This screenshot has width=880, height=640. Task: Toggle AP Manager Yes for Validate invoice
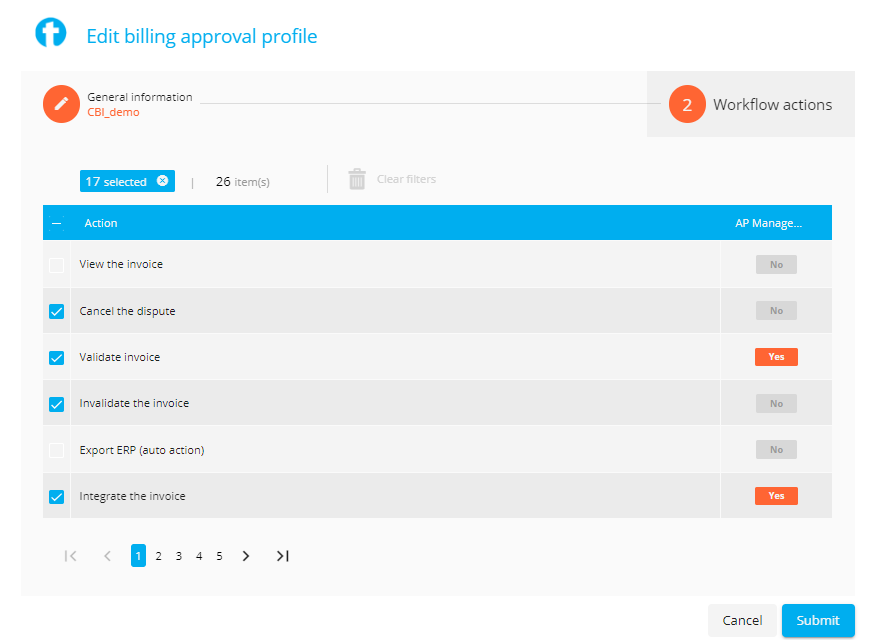pyautogui.click(x=776, y=357)
